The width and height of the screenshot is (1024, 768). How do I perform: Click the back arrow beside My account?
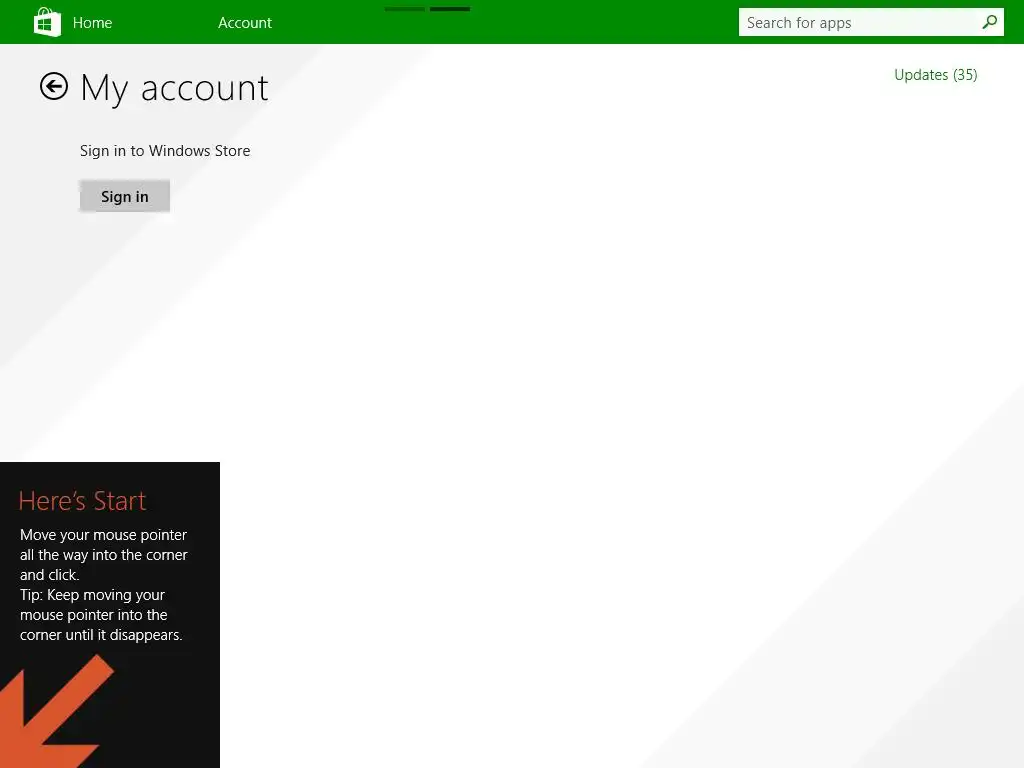click(54, 86)
